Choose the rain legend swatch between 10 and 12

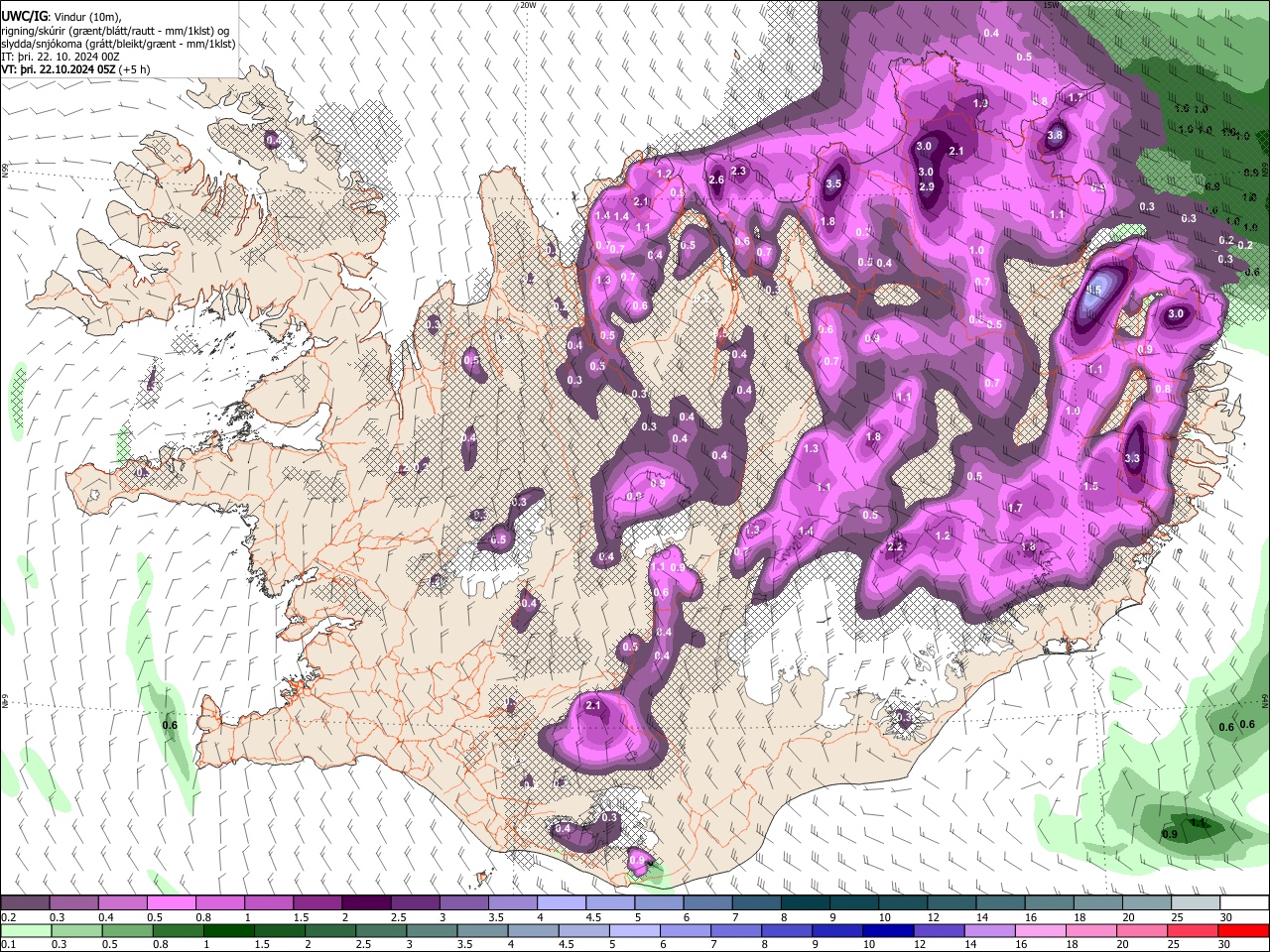point(887,930)
